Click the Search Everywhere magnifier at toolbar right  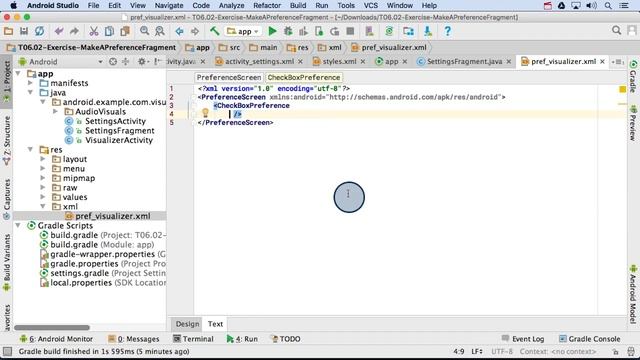click(616, 31)
